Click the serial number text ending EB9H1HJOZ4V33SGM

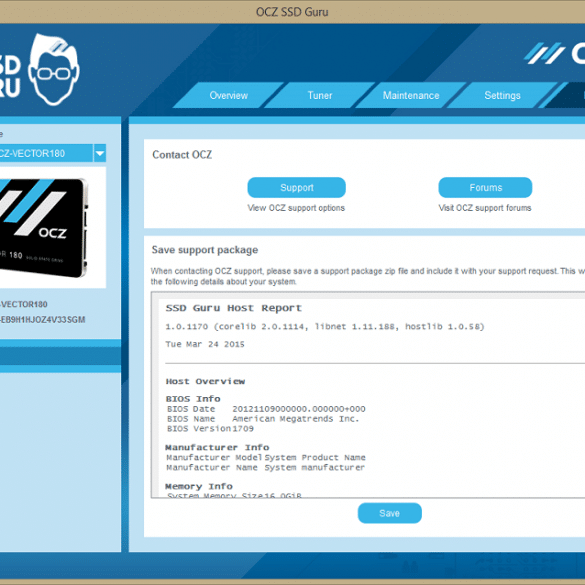click(43, 320)
